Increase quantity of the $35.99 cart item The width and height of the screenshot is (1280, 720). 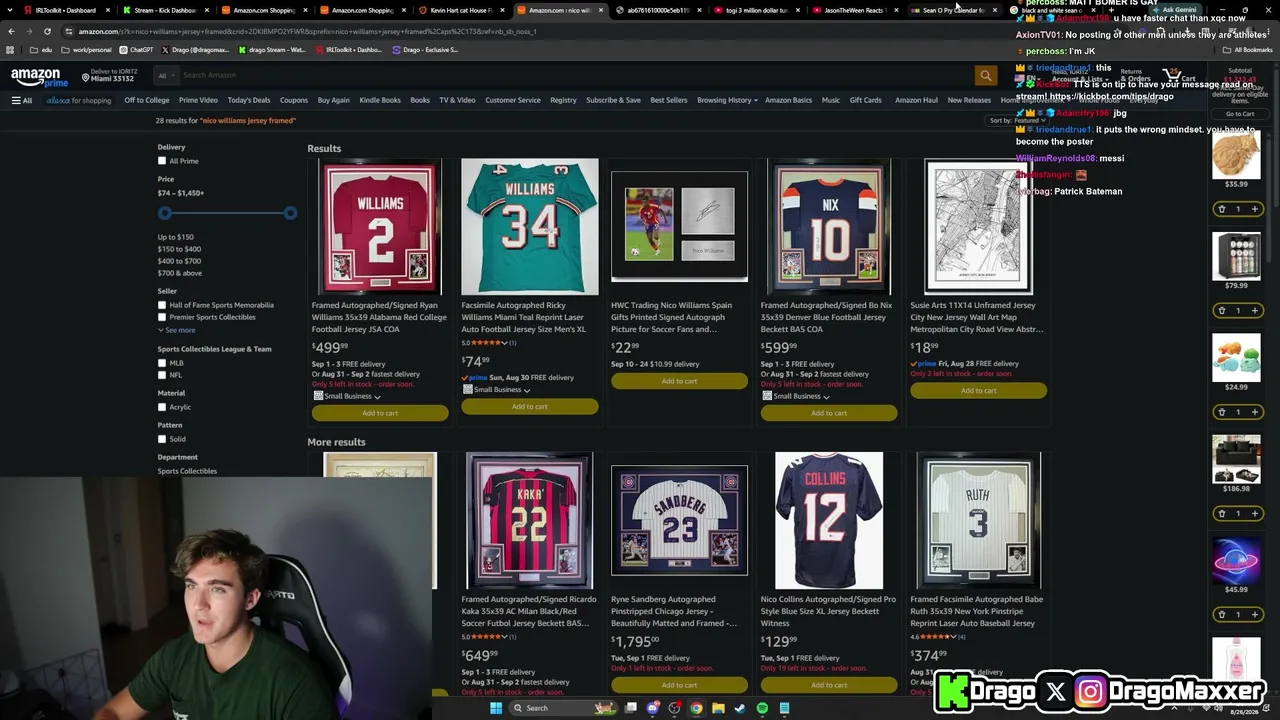(1254, 209)
